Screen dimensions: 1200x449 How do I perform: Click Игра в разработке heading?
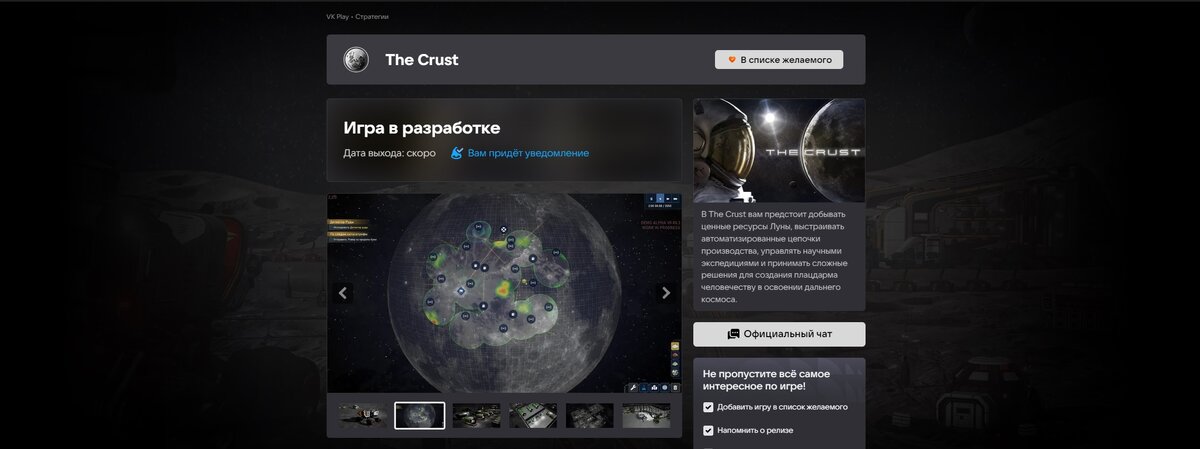click(422, 128)
